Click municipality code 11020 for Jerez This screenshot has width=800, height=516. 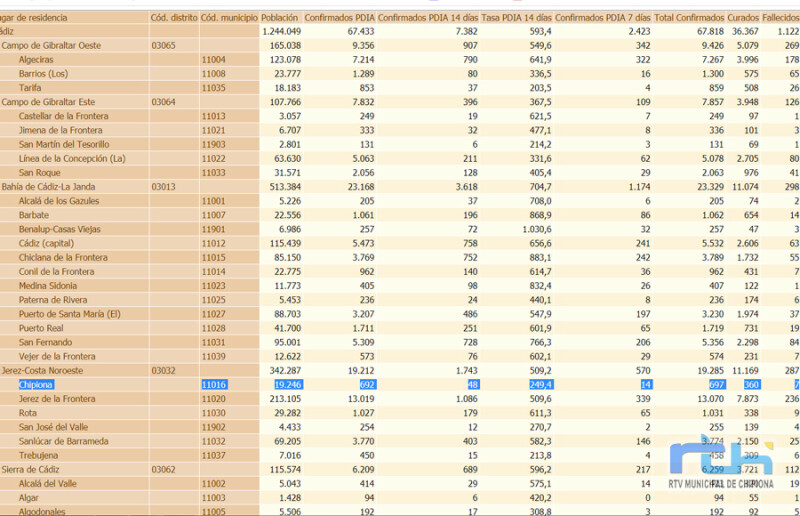[x=213, y=399]
